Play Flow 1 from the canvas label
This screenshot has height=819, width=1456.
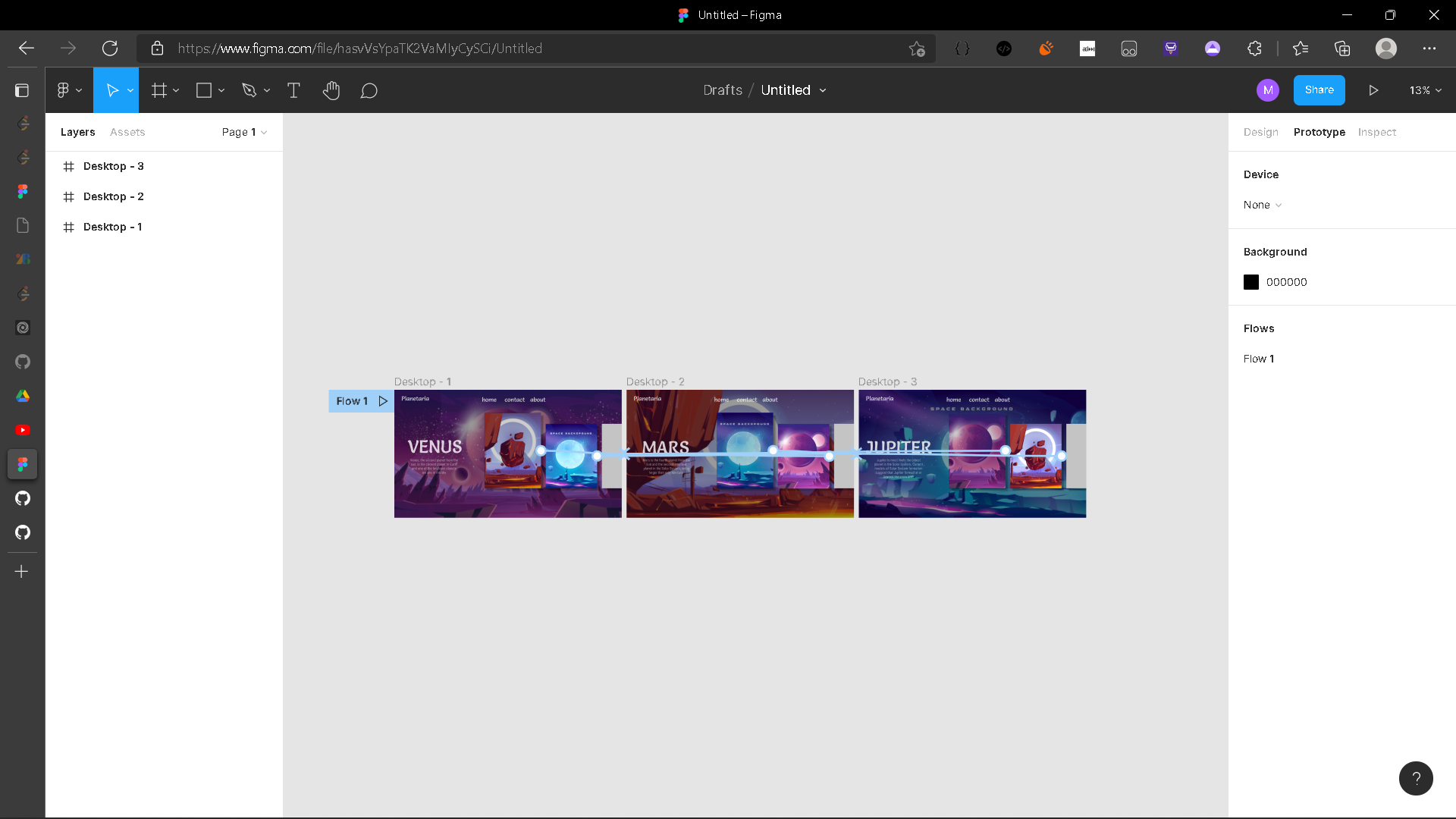pyautogui.click(x=384, y=401)
